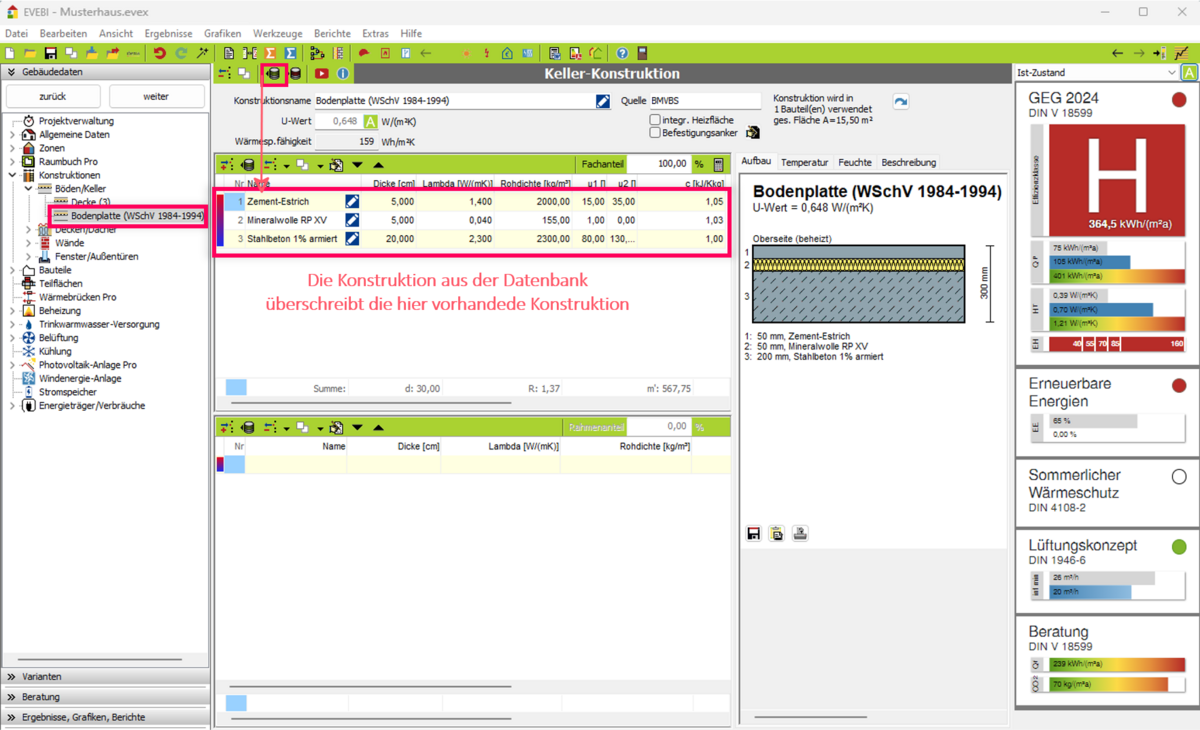Click the highlighted load-from-database icon
The height and width of the screenshot is (730, 1200).
point(274,74)
